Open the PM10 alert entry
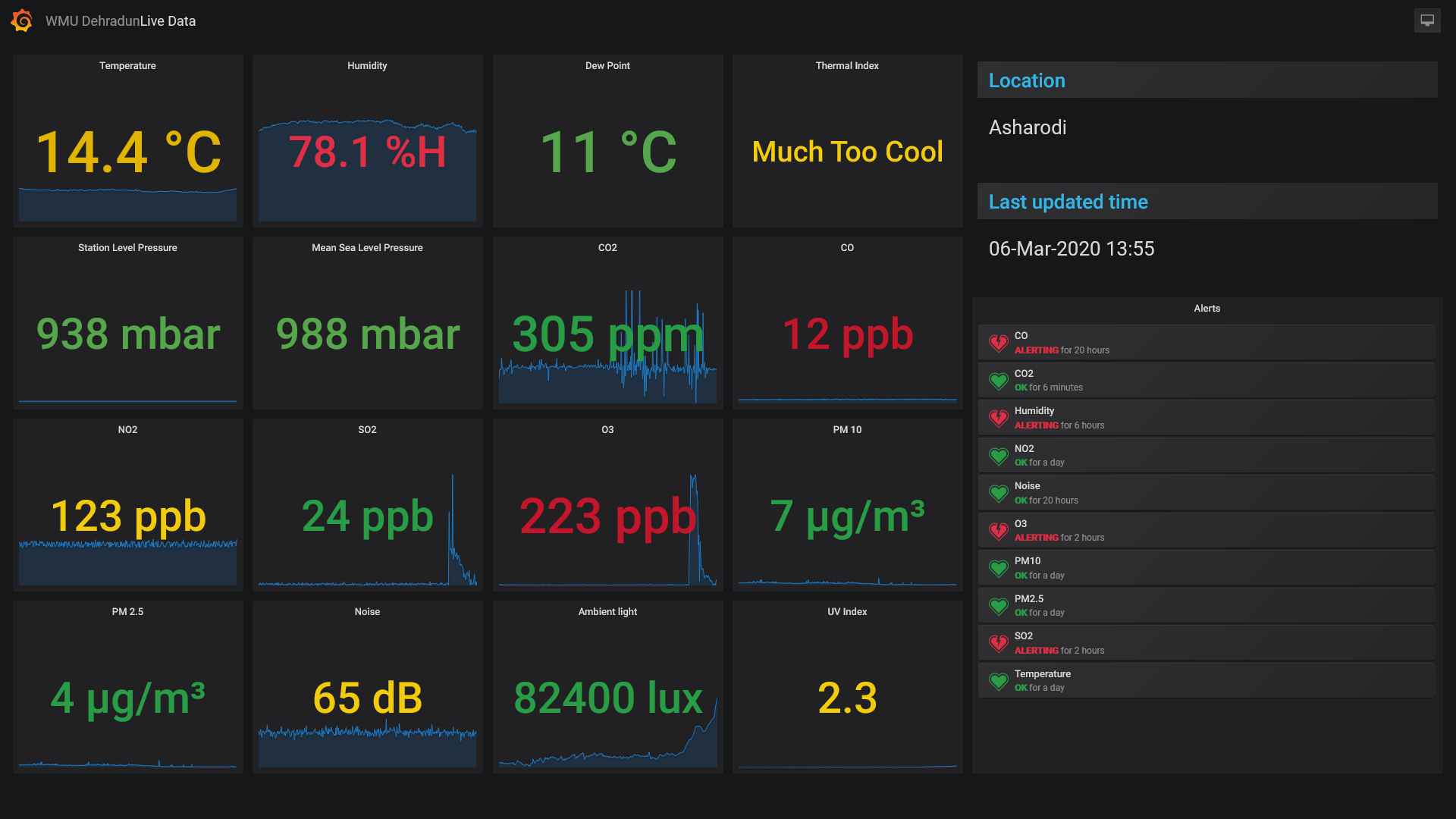Screen dimensions: 1456x819 click(x=1027, y=561)
